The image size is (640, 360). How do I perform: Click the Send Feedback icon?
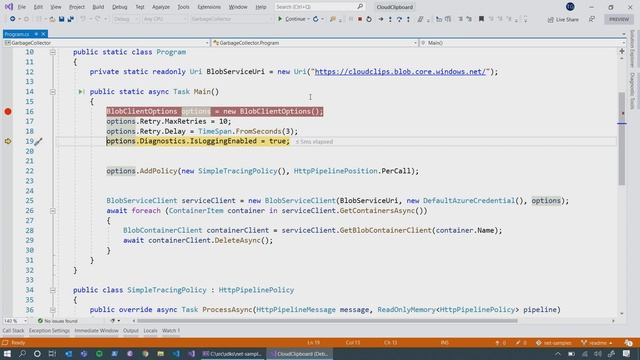coord(592,19)
